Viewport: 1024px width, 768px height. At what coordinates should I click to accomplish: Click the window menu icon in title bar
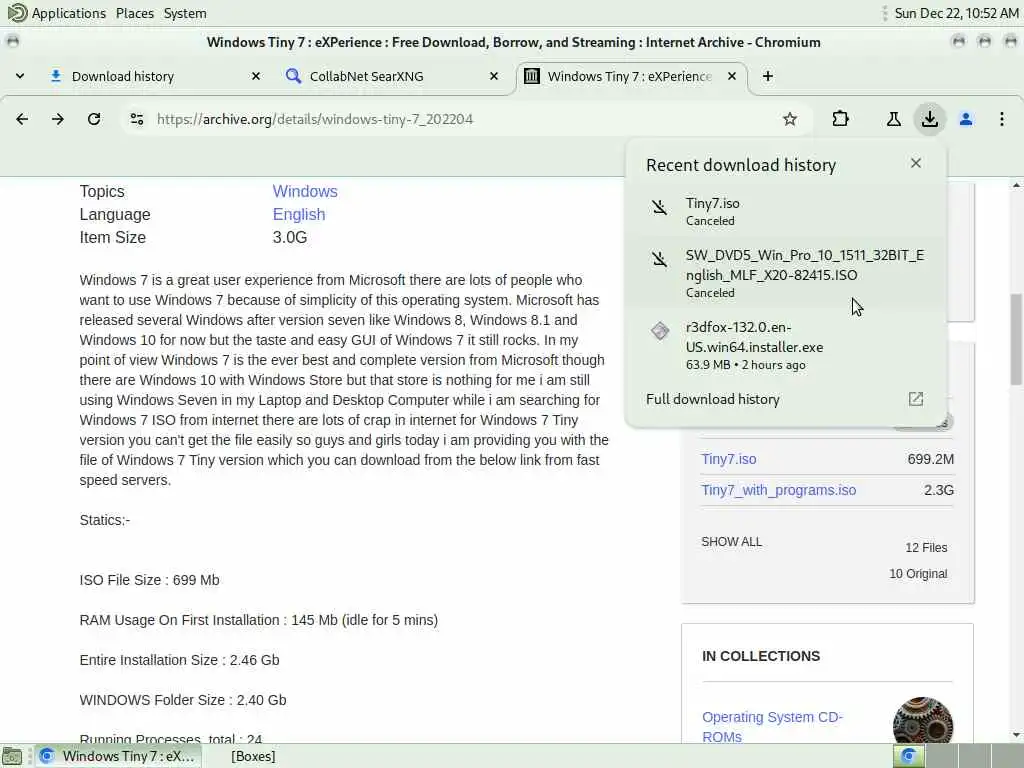[12, 41]
